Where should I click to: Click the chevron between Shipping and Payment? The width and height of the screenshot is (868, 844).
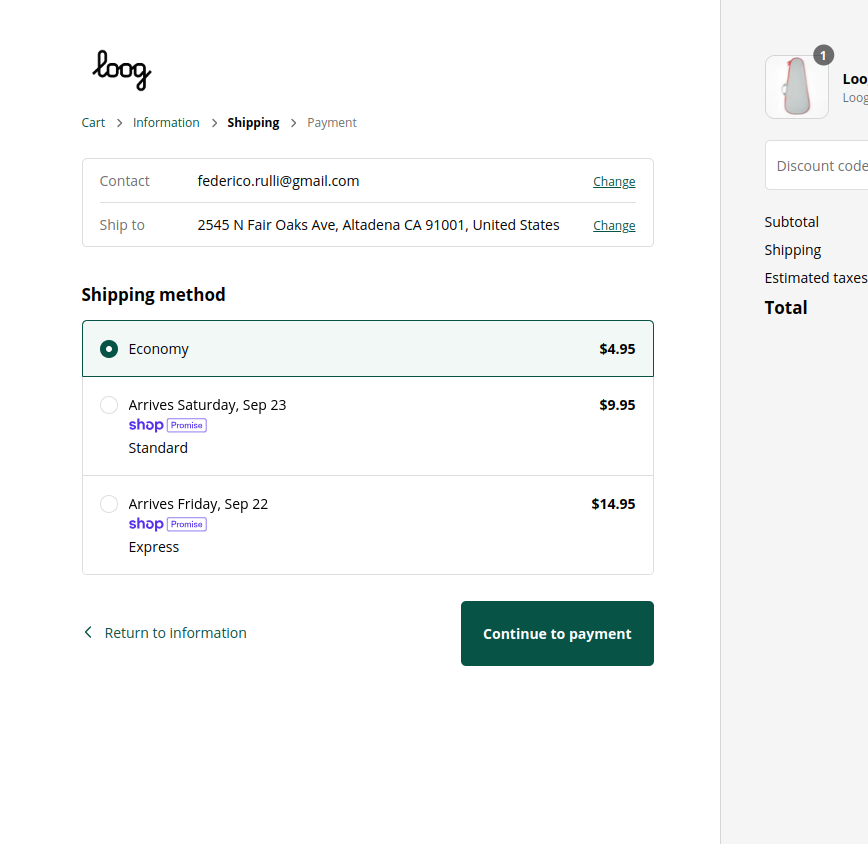coord(293,123)
